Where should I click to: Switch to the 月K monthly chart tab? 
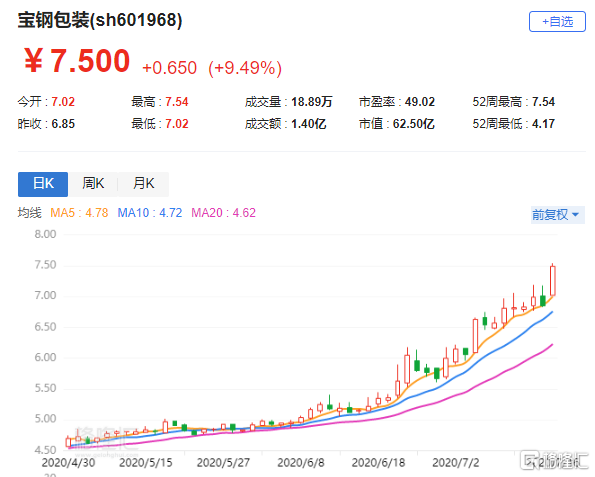[143, 184]
